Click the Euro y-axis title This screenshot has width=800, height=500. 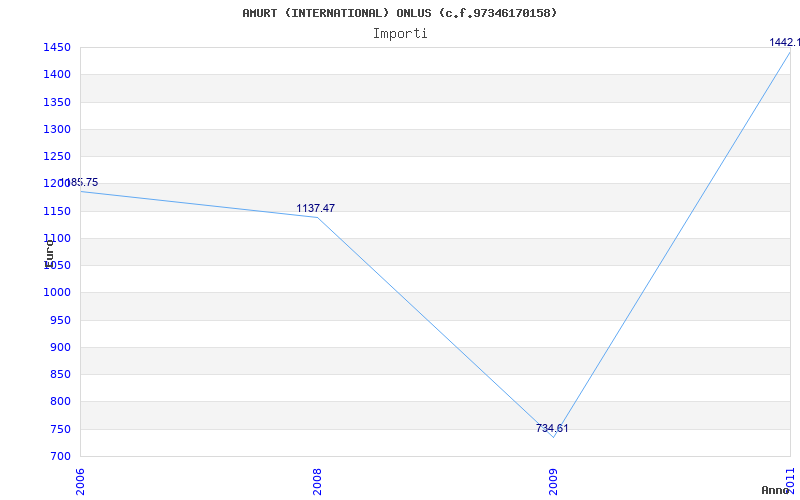[49, 253]
